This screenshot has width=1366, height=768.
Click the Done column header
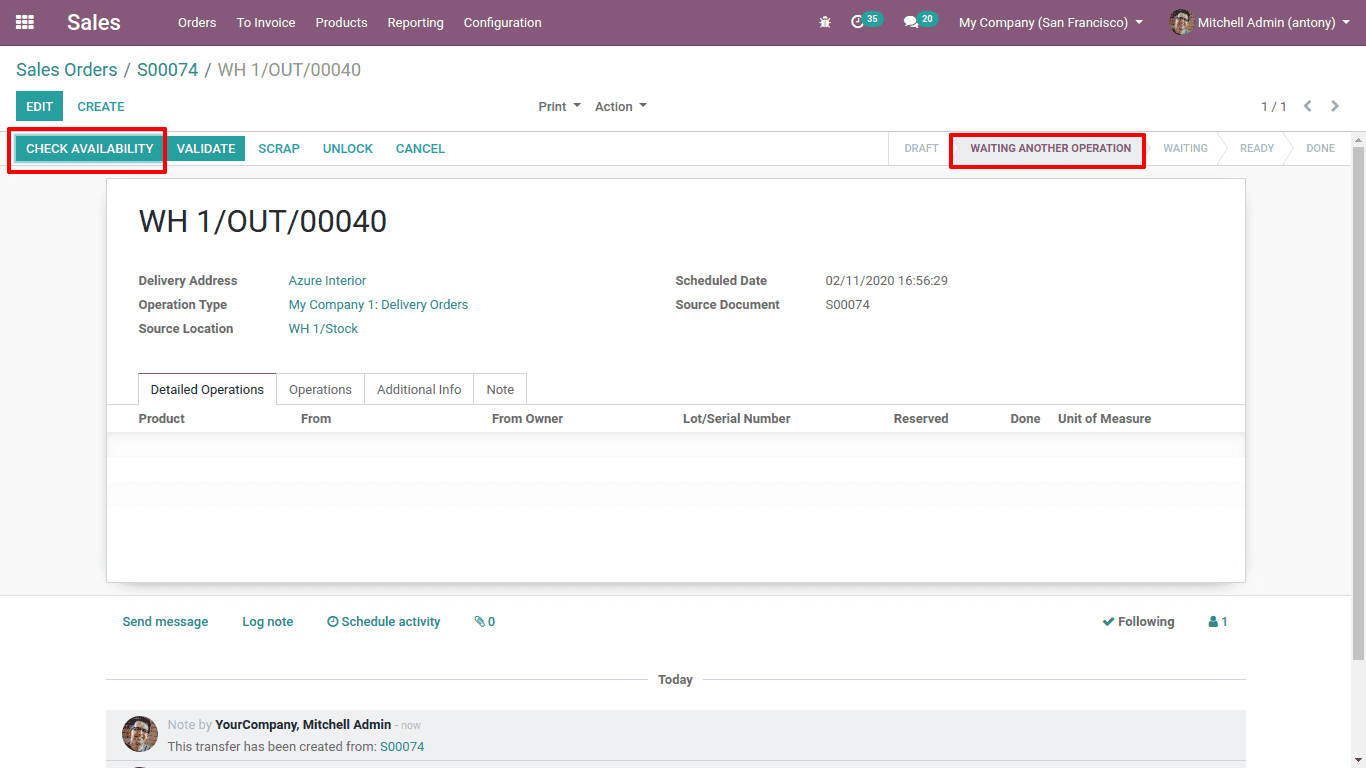pyautogui.click(x=1025, y=419)
